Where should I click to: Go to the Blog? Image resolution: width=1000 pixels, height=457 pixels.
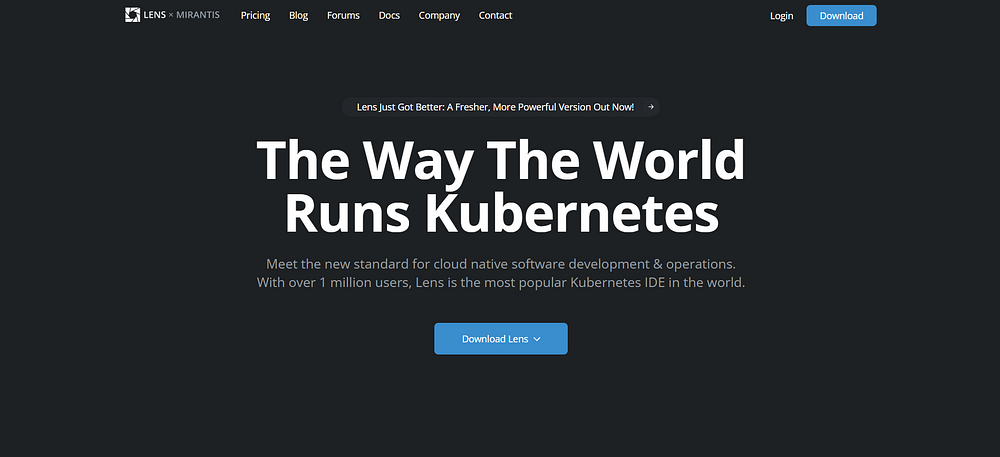298,15
